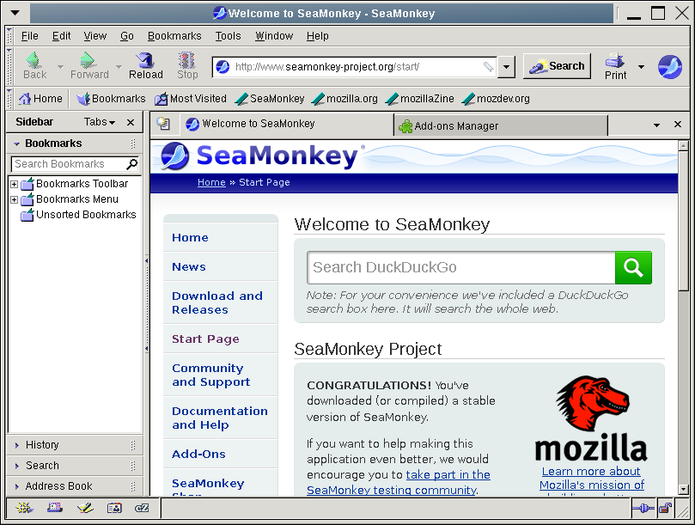This screenshot has width=695, height=525.
Task: Open the list-all-tabs dropdown on tab bar
Action: coord(656,125)
